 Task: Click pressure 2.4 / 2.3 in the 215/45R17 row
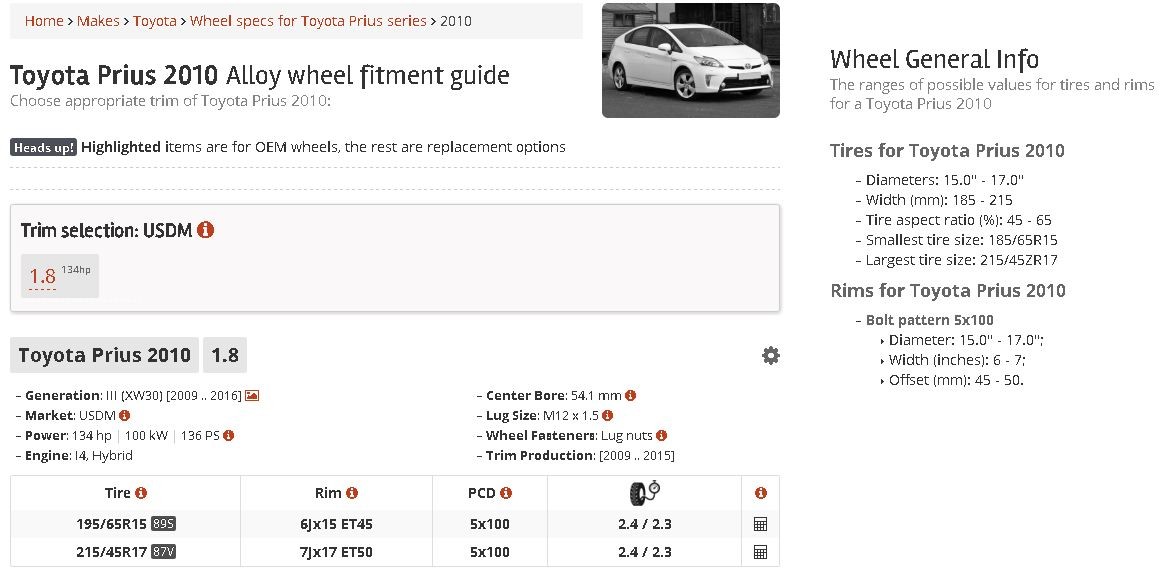[644, 552]
